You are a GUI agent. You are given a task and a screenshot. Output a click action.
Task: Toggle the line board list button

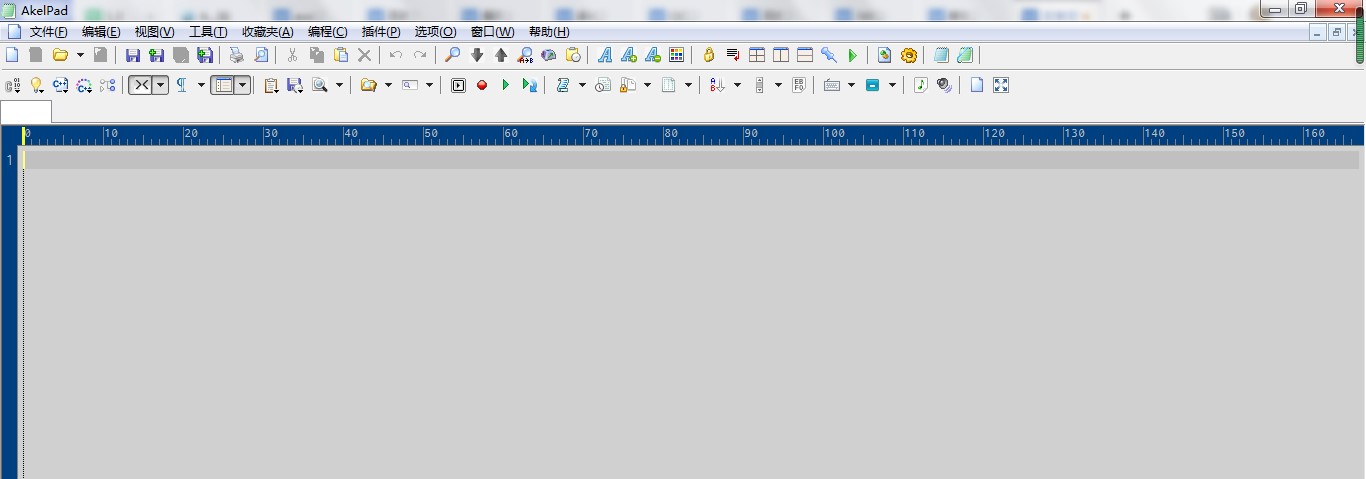click(223, 85)
